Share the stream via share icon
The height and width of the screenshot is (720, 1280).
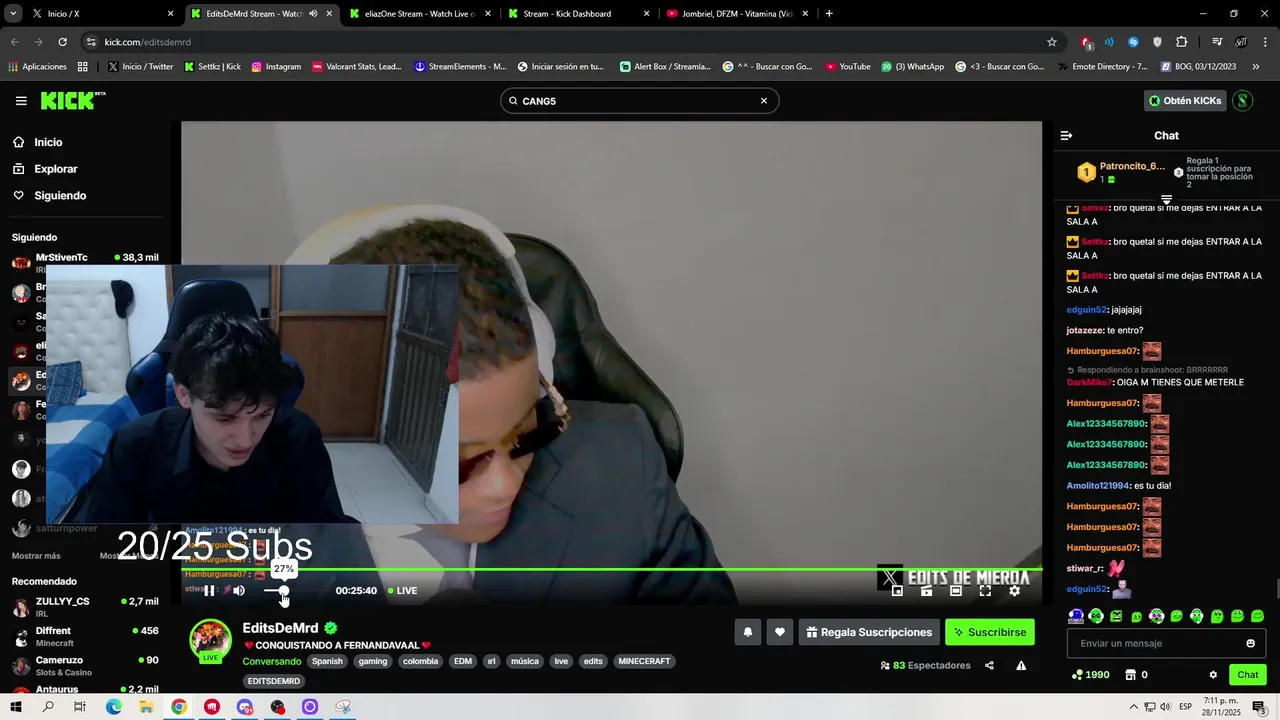click(989, 665)
